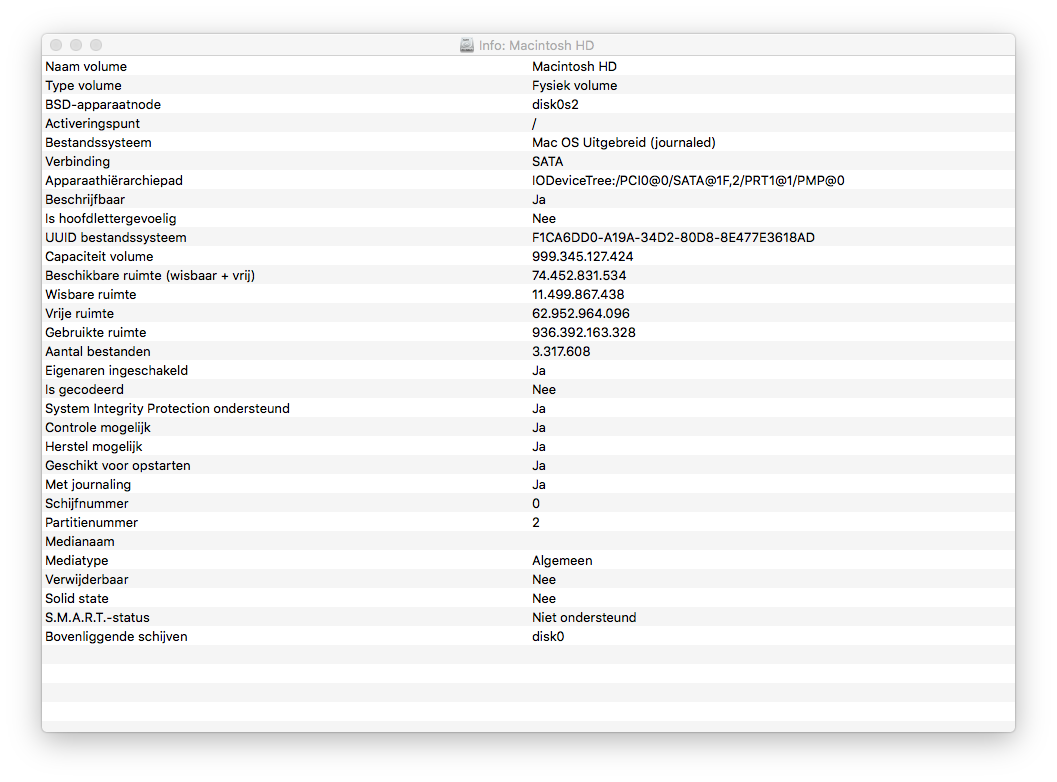This screenshot has height=782, width=1057.
Task: Click the 'Bestandssysteem' row label
Action: coord(98,142)
